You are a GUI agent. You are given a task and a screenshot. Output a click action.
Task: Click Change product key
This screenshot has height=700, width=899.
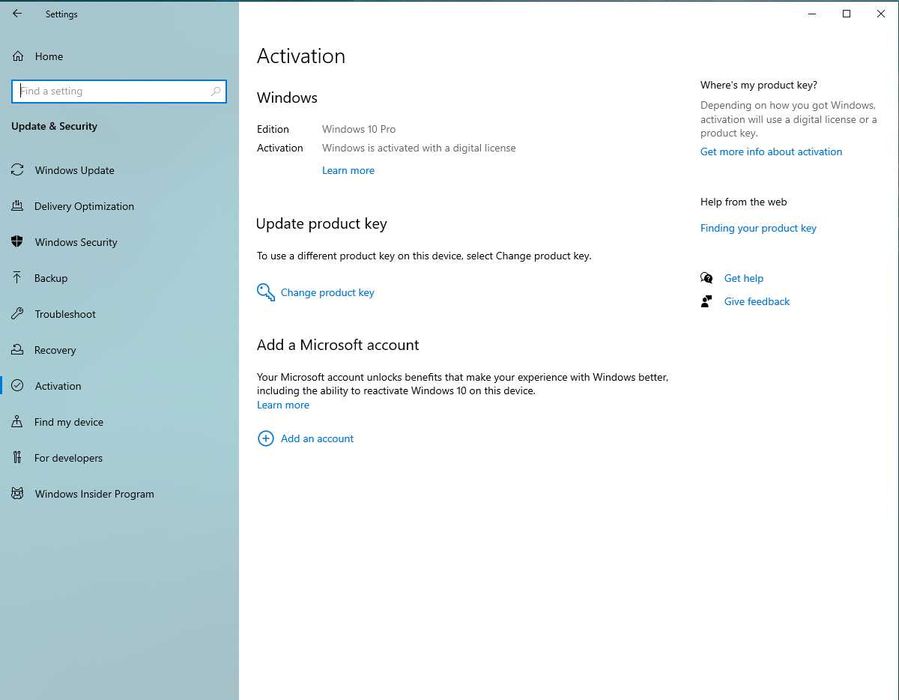[327, 293]
